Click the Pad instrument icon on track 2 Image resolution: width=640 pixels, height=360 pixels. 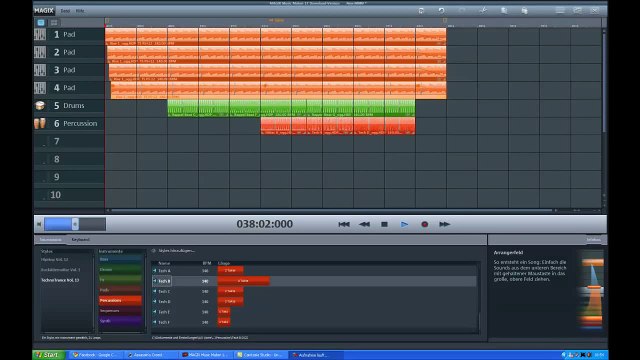[x=40, y=52]
